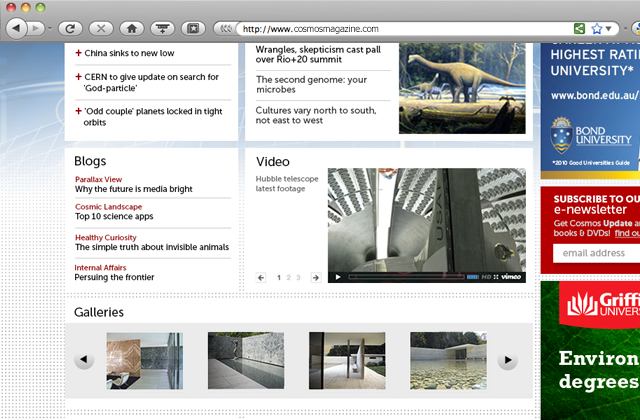
Task: Open the Parallax View blog
Action: point(98,179)
